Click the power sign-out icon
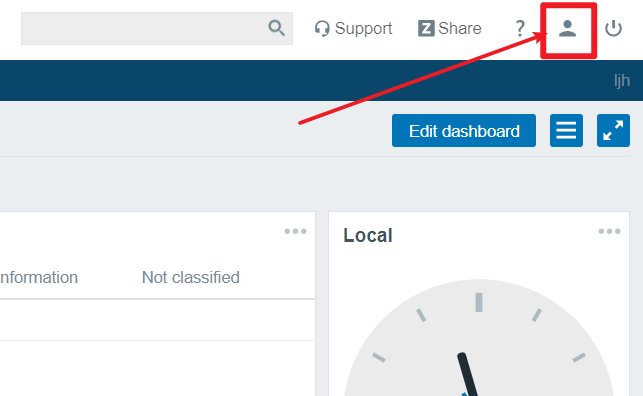 [613, 28]
